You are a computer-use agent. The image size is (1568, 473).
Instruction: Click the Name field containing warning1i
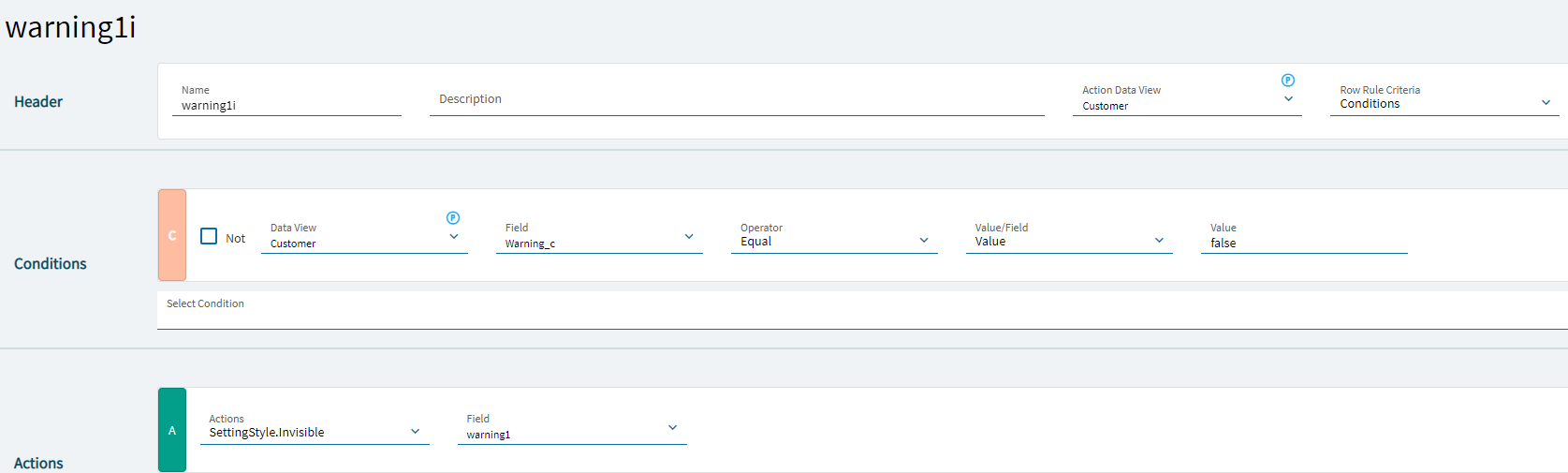(x=286, y=106)
